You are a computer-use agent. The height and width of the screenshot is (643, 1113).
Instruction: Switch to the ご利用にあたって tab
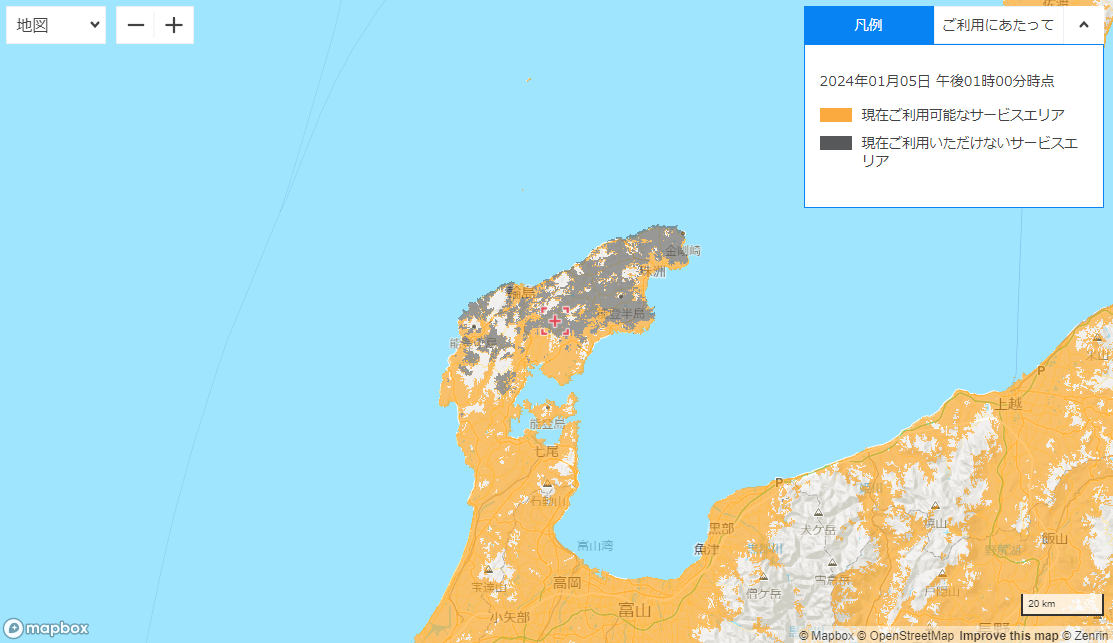pos(998,25)
